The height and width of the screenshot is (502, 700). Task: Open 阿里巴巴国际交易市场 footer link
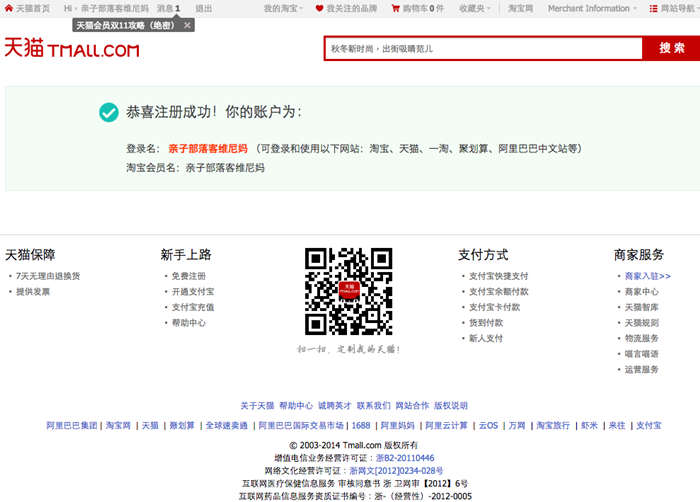tap(301, 426)
